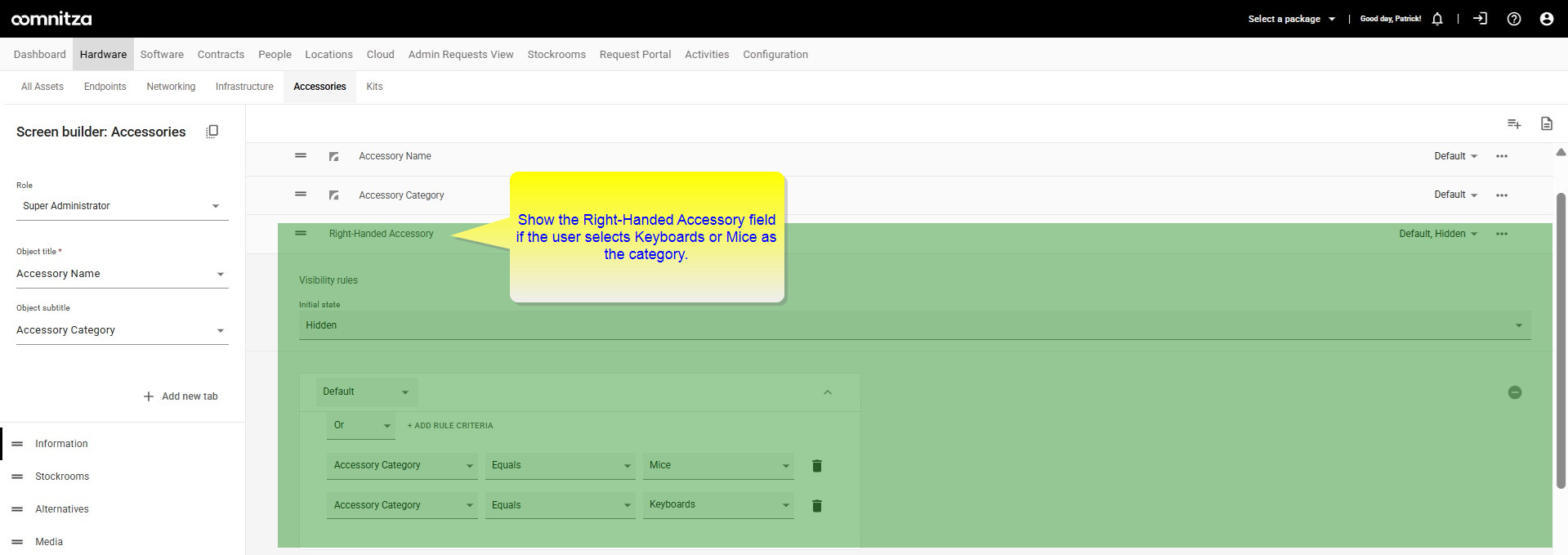This screenshot has height=555, width=1568.
Task: Click the Accessory Category field type icon
Action: point(333,195)
